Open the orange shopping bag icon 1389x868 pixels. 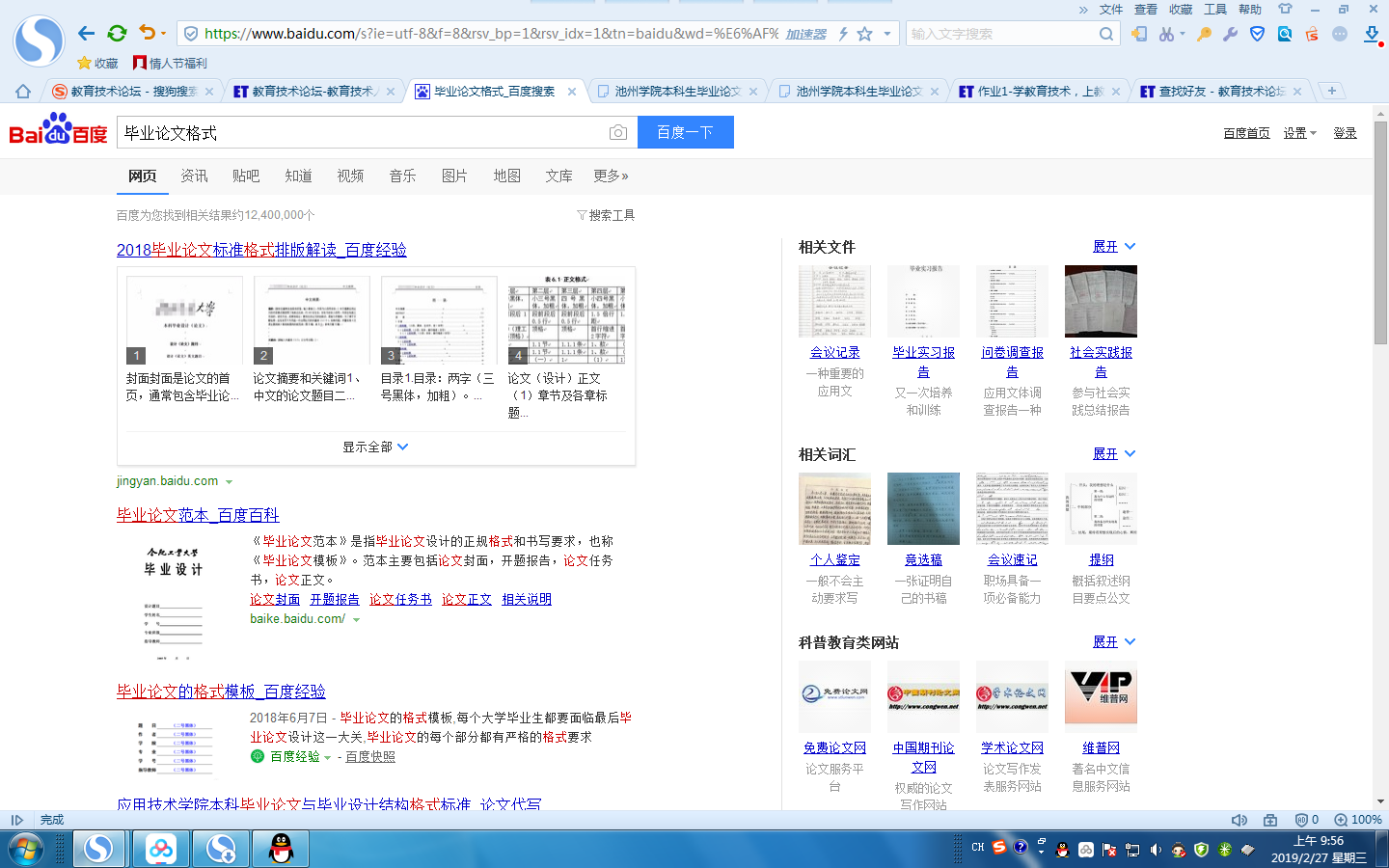coord(1312,34)
